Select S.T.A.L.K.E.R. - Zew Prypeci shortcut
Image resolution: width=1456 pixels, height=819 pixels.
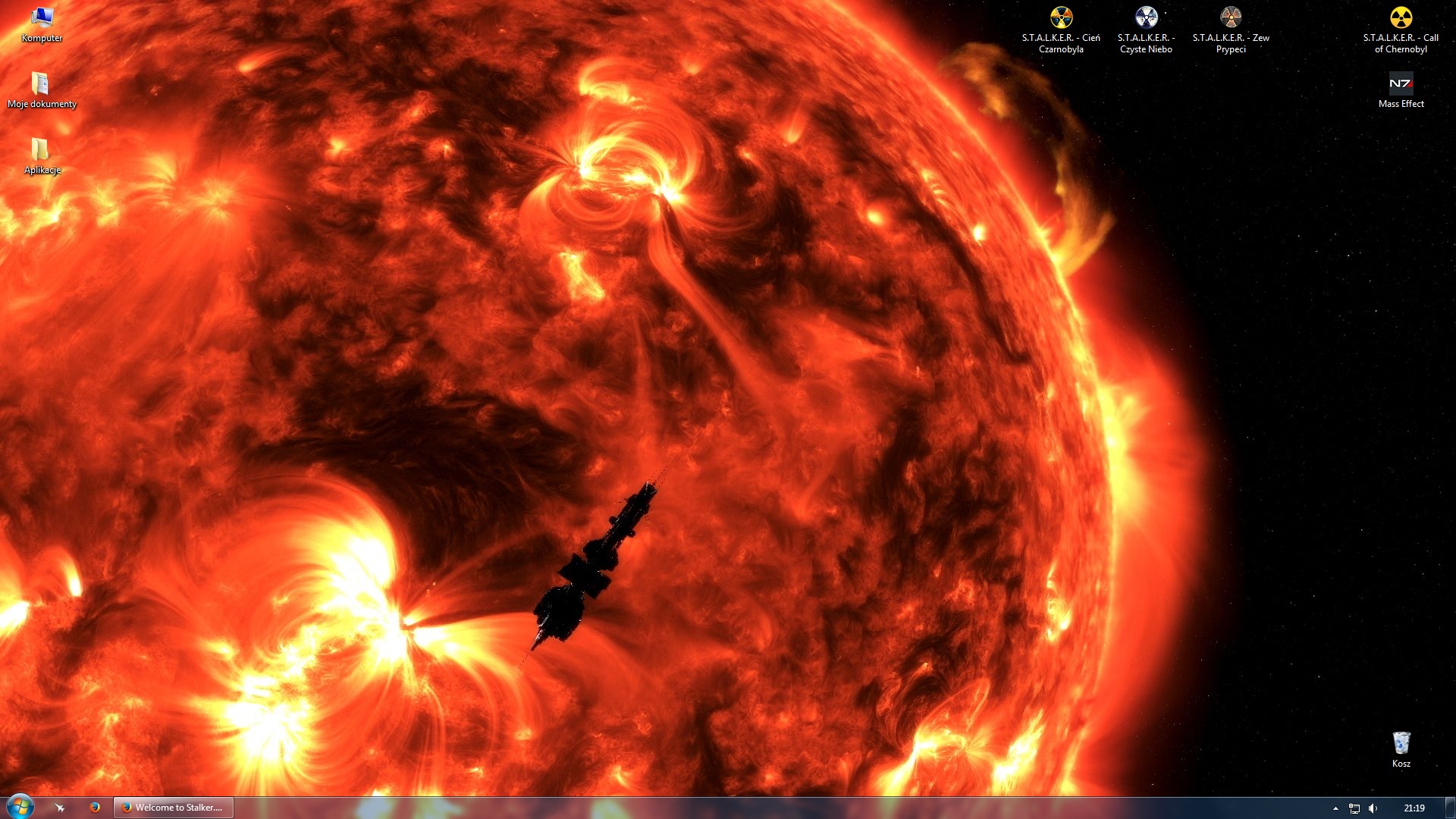[1231, 30]
